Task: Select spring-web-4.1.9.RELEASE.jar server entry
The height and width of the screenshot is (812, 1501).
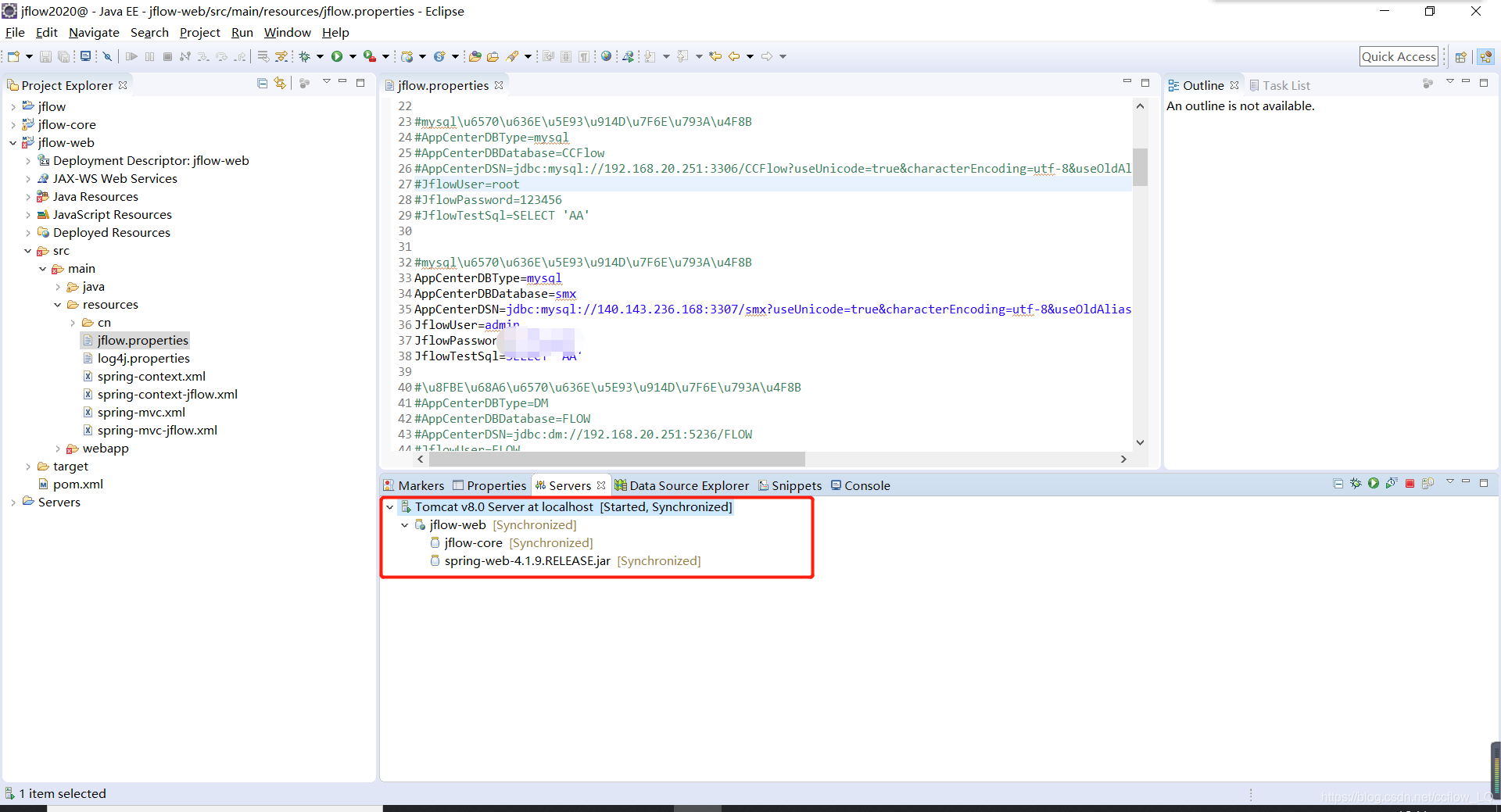Action: click(527, 561)
